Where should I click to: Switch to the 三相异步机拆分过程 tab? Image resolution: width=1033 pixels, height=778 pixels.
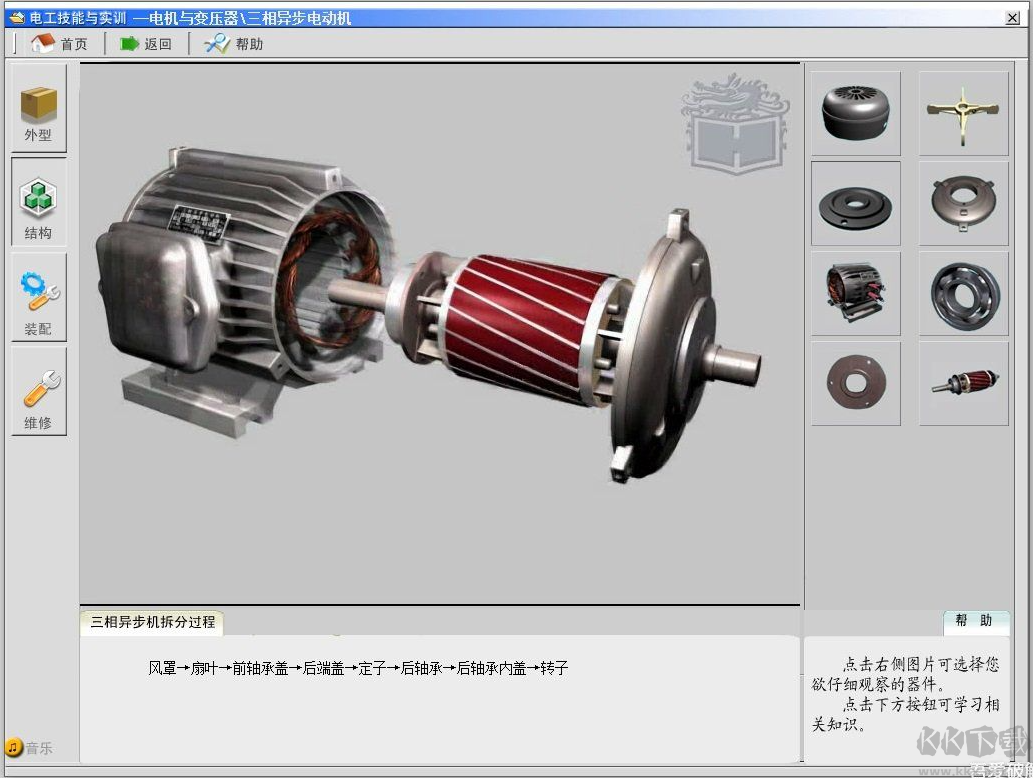point(152,622)
